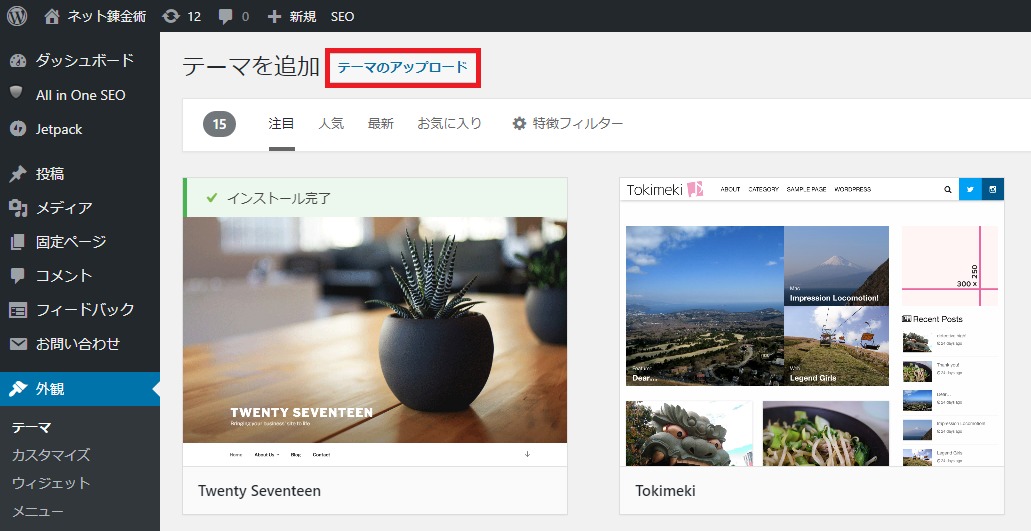Expand the メディア sidebar menu
1031x531 pixels.
(64, 208)
